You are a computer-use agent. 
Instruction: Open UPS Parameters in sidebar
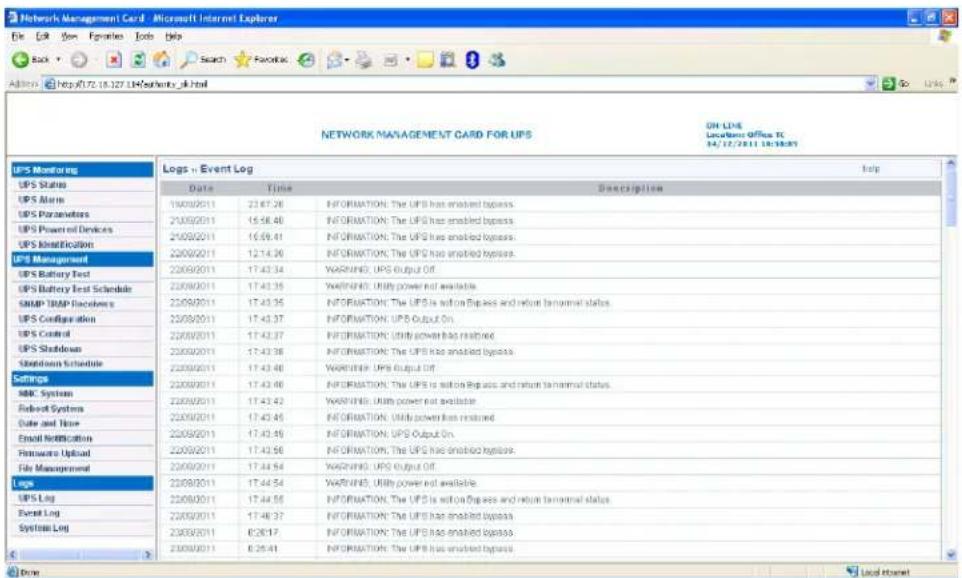point(53,214)
